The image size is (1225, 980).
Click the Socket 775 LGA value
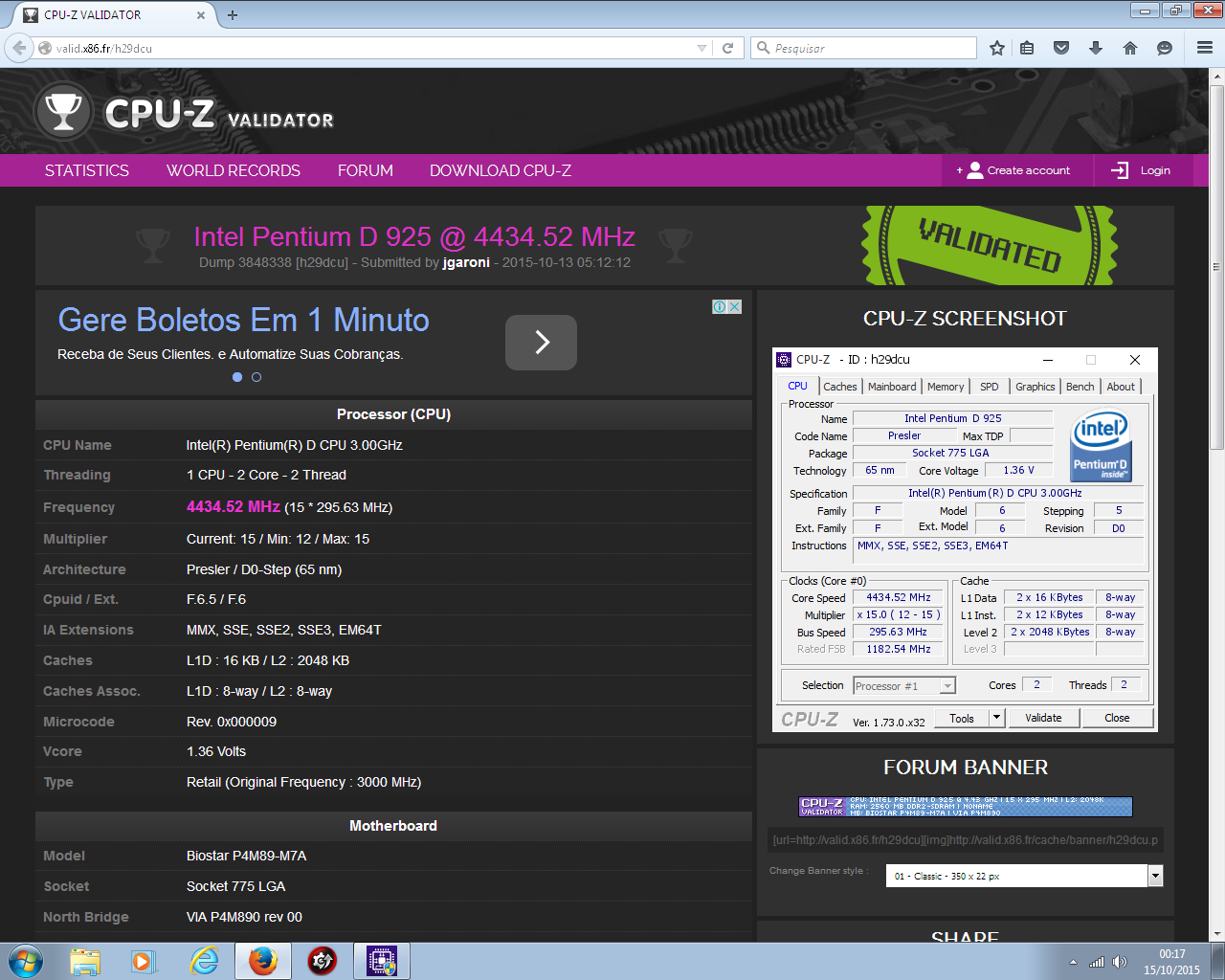click(x=236, y=886)
